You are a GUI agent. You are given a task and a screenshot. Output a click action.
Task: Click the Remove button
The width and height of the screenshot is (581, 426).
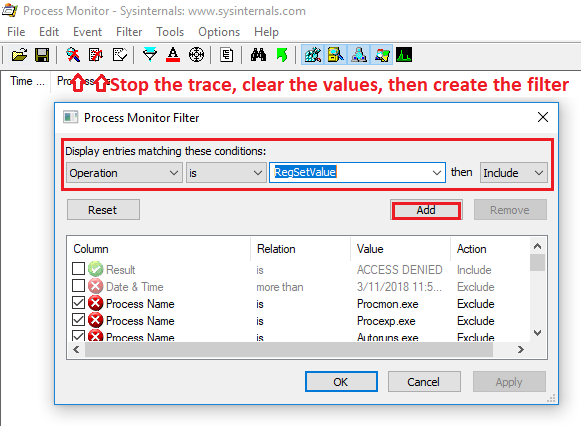tap(510, 210)
